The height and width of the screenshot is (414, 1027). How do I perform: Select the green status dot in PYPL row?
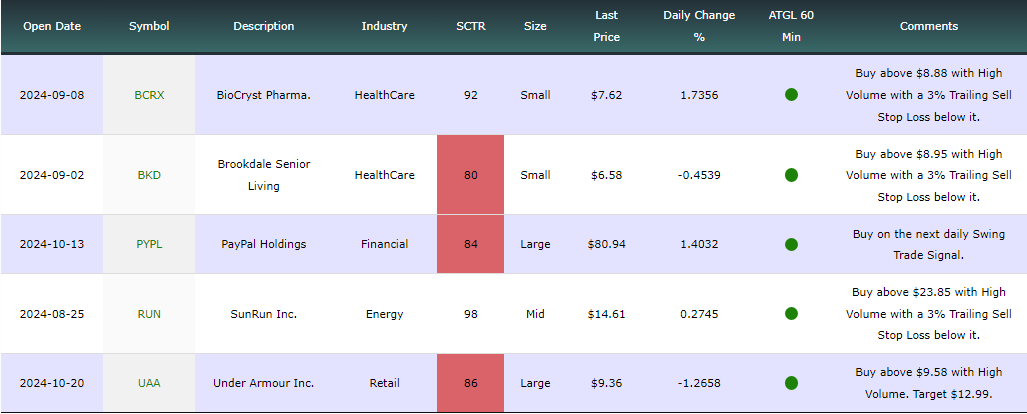(791, 244)
